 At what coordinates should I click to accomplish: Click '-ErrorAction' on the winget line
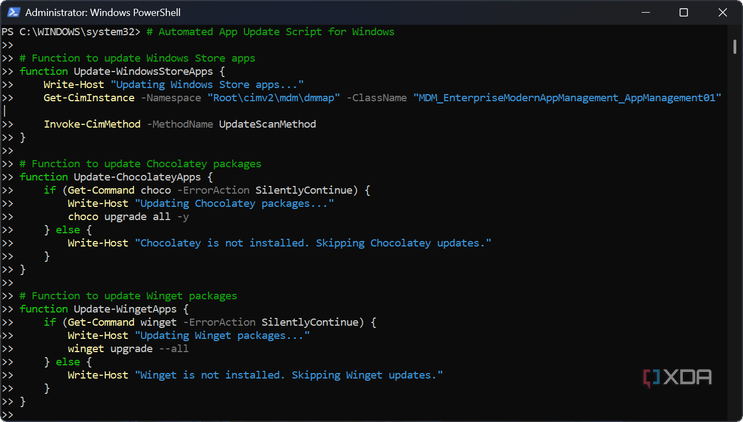point(219,323)
